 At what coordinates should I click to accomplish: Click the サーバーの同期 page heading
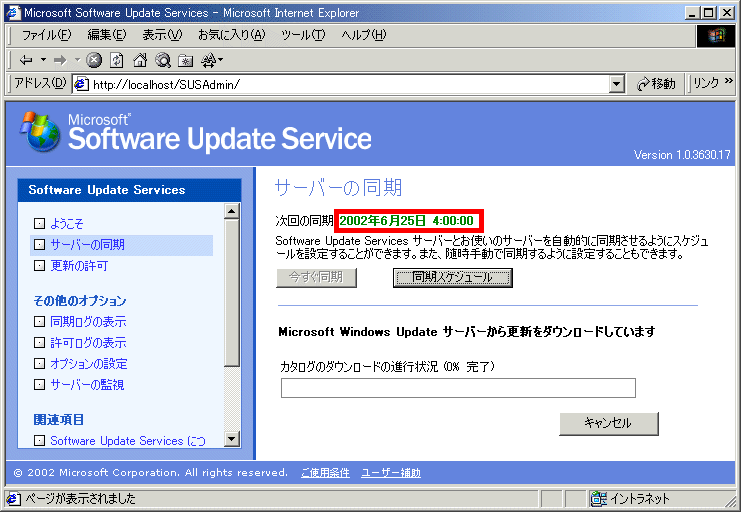(x=338, y=187)
